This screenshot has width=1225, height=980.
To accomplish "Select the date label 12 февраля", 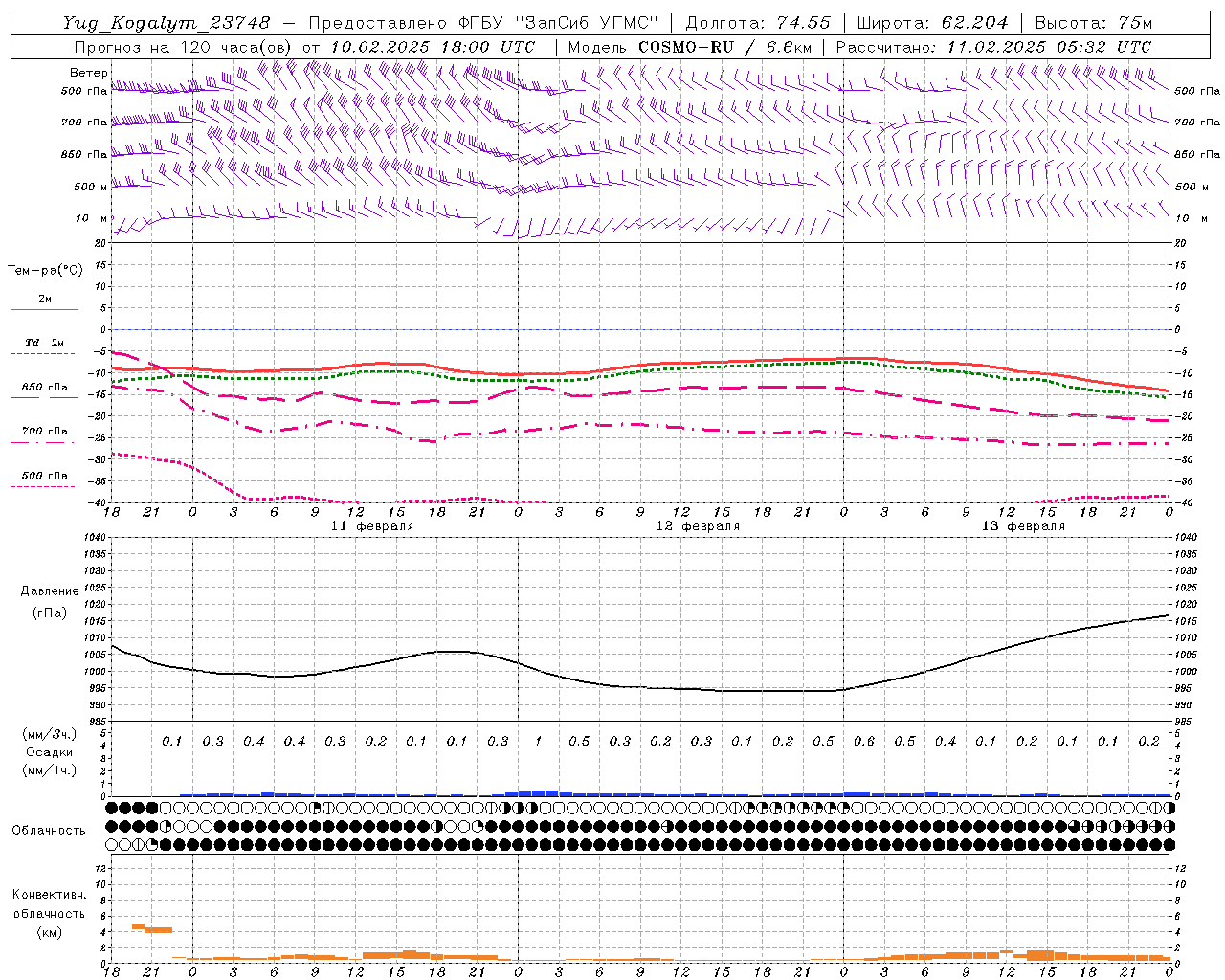I will [x=698, y=526].
